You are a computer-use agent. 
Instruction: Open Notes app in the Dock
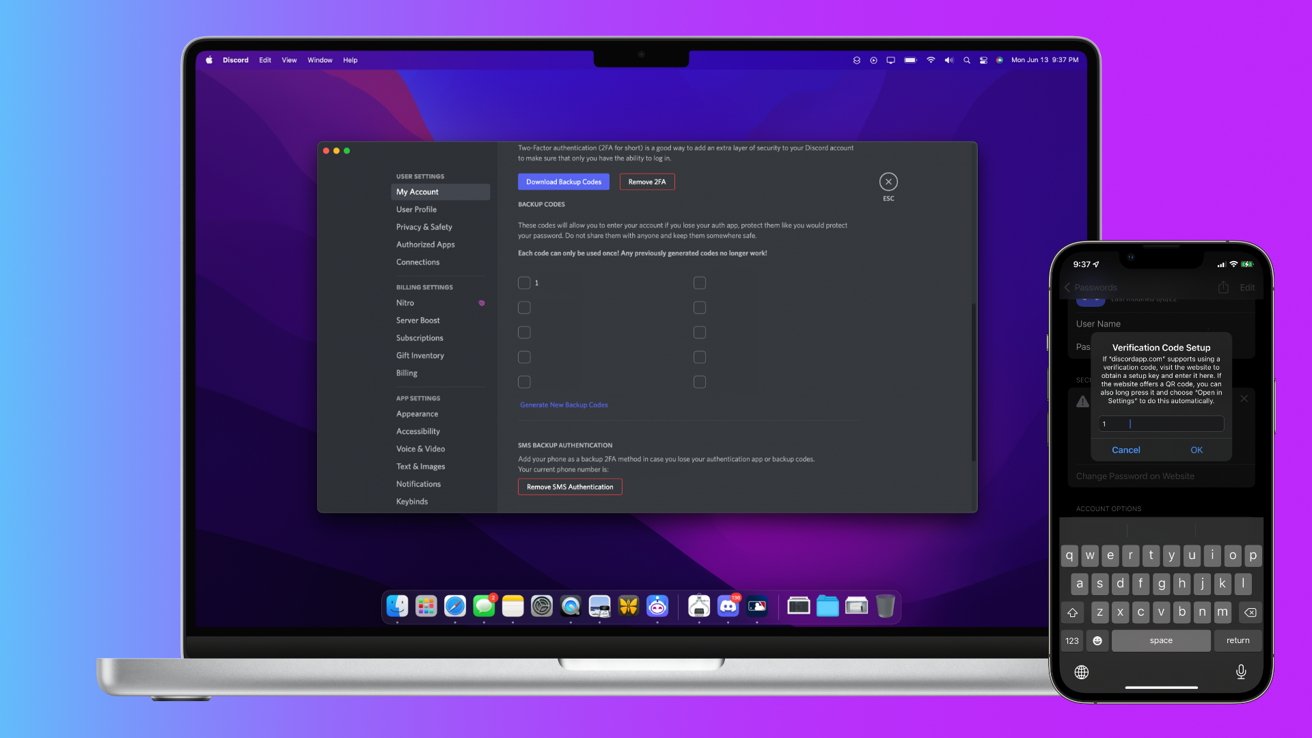513,606
